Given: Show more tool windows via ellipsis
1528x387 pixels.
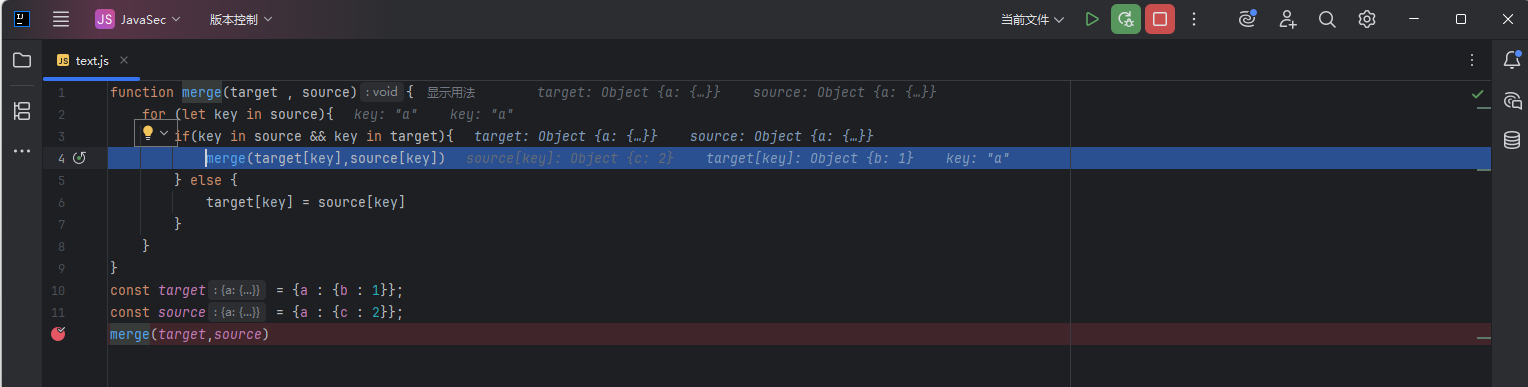Looking at the screenshot, I should [x=21, y=151].
